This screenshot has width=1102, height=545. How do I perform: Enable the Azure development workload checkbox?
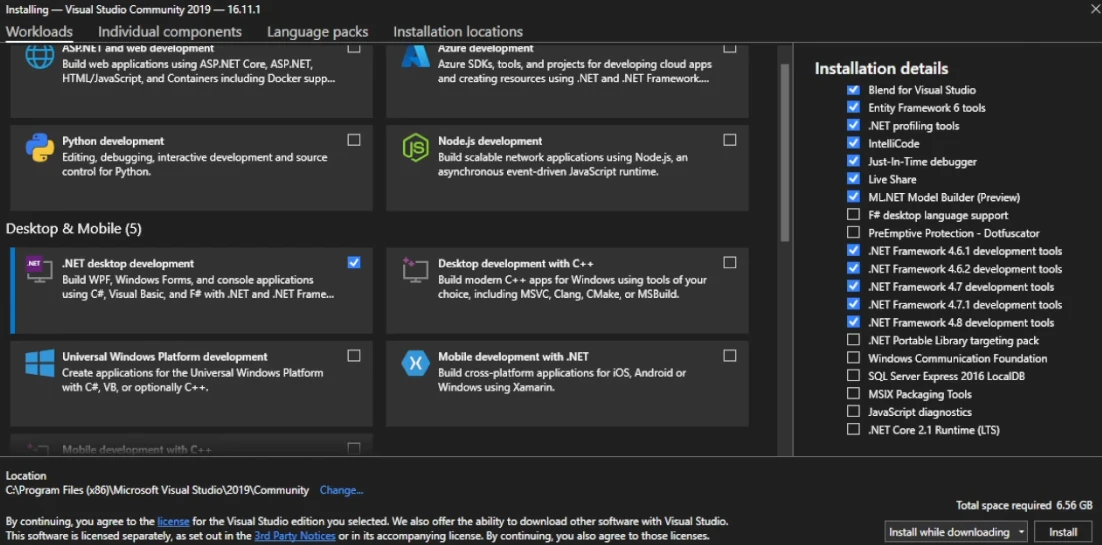730,48
